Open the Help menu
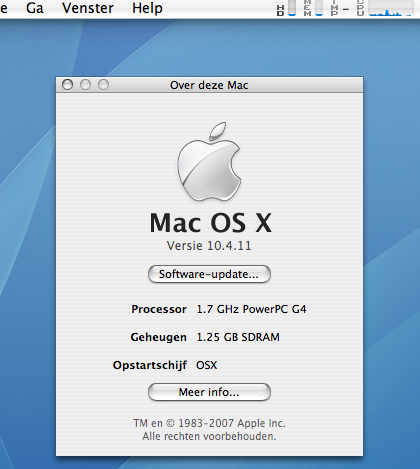Viewport: 420px width, 469px height. coord(147,8)
